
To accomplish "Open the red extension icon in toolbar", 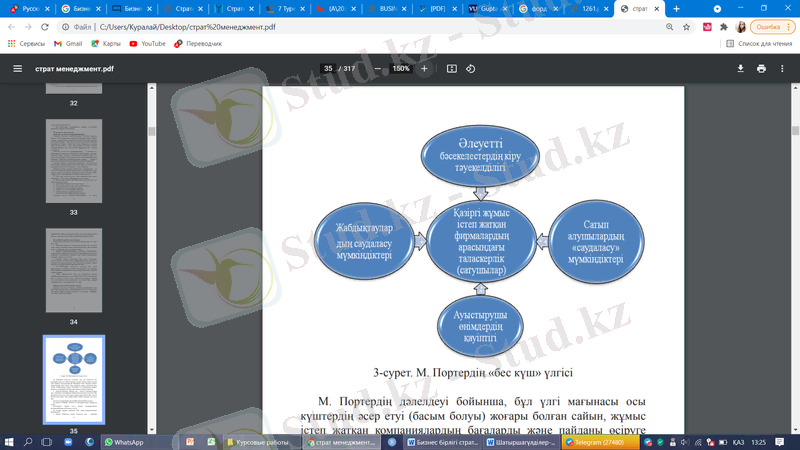I will (707, 27).
